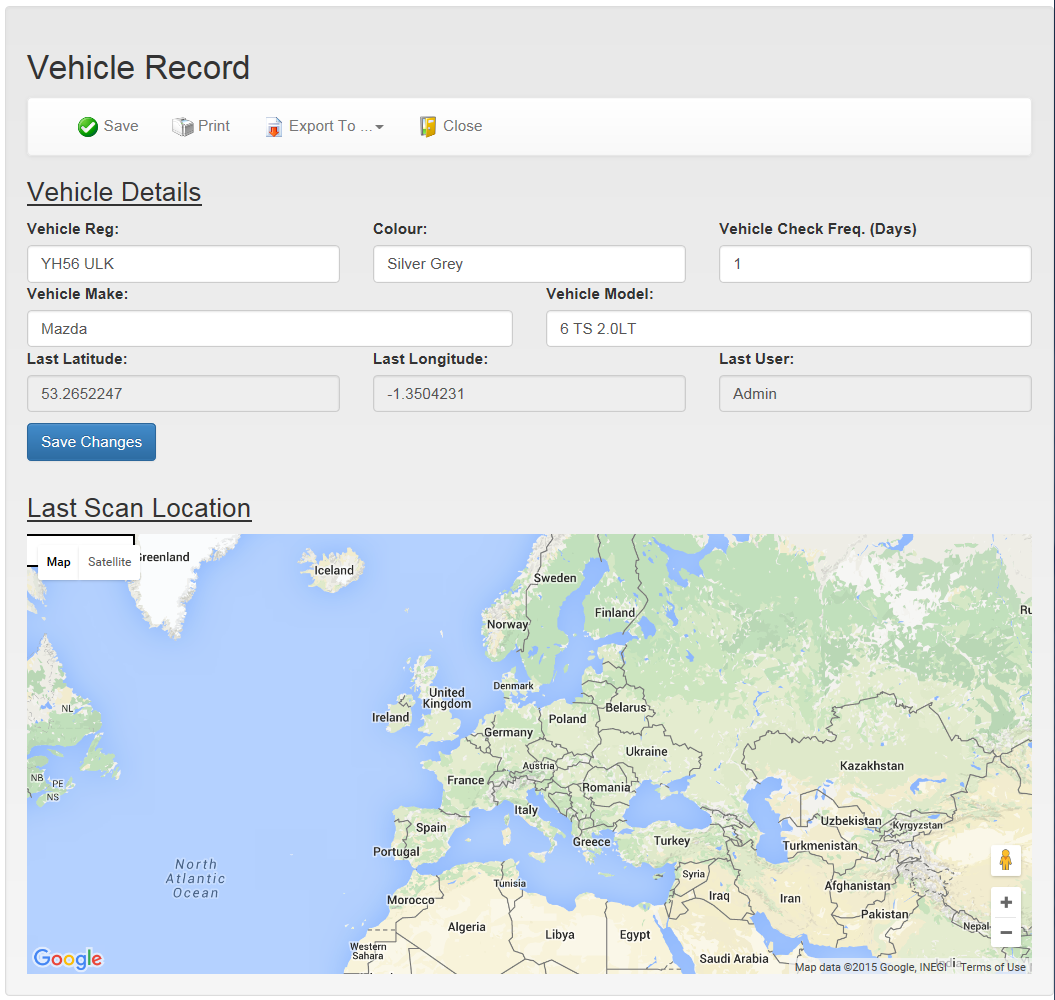Click Iceland label on the map
1055x1000 pixels.
point(334,570)
